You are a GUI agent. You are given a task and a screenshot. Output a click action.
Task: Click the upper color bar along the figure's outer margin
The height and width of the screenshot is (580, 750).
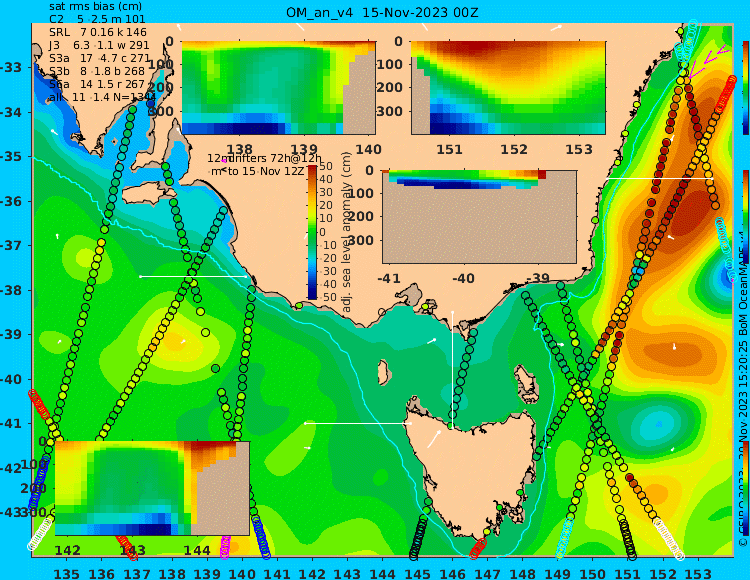pyautogui.click(x=746, y=88)
